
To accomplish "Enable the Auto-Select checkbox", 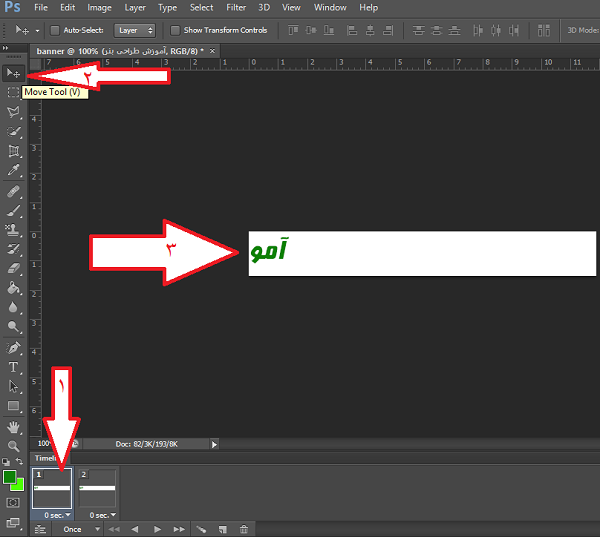I will [55, 30].
